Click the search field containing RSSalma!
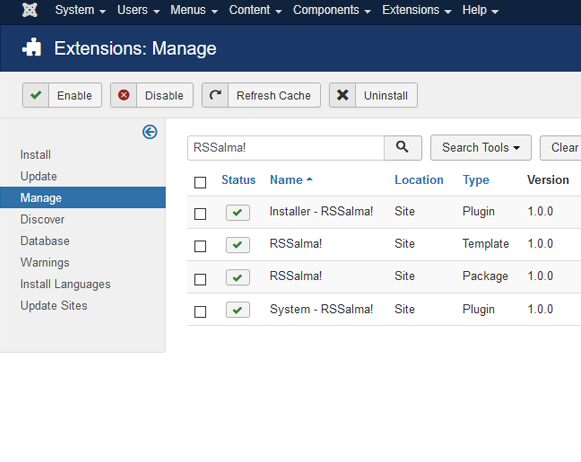581x462 pixels. (x=286, y=148)
